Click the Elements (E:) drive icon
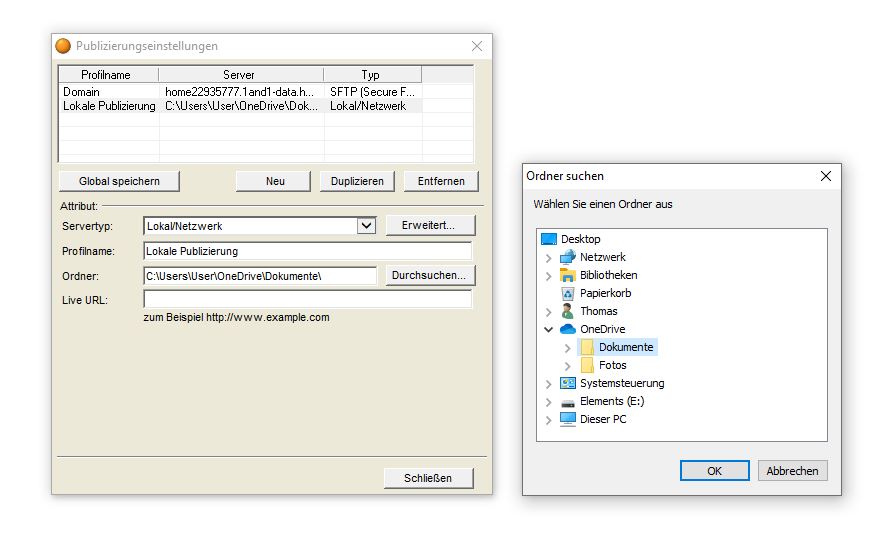 tap(568, 401)
